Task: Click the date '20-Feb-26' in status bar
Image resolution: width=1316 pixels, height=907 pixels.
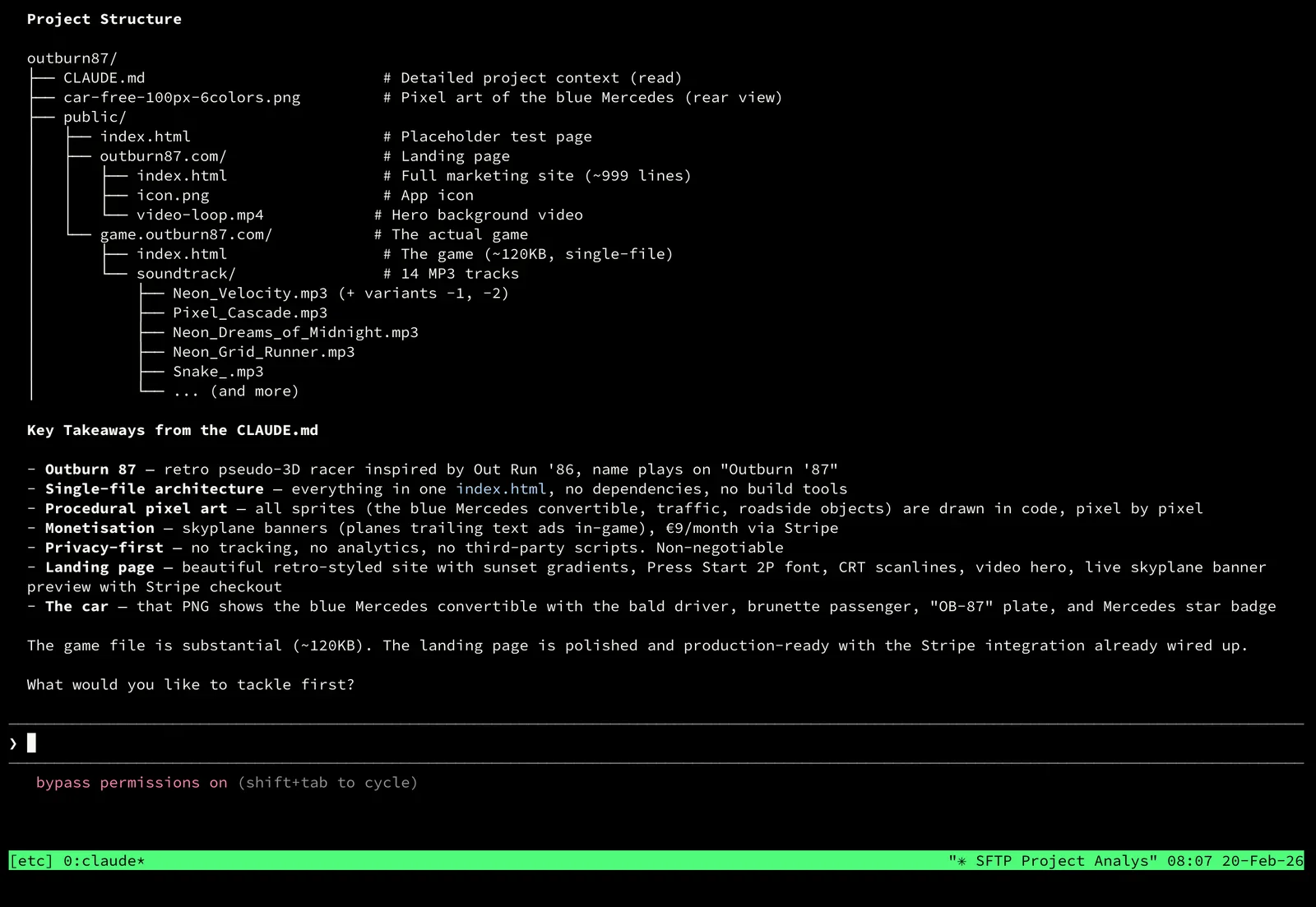Action: pos(1263,861)
